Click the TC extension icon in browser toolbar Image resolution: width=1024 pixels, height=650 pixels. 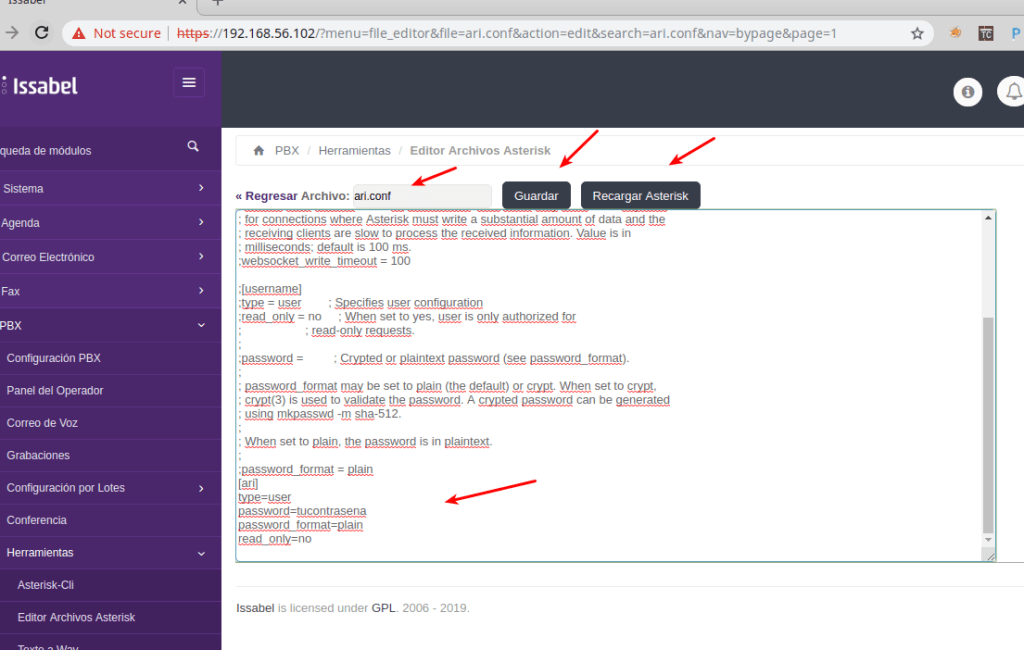pyautogui.click(x=986, y=33)
